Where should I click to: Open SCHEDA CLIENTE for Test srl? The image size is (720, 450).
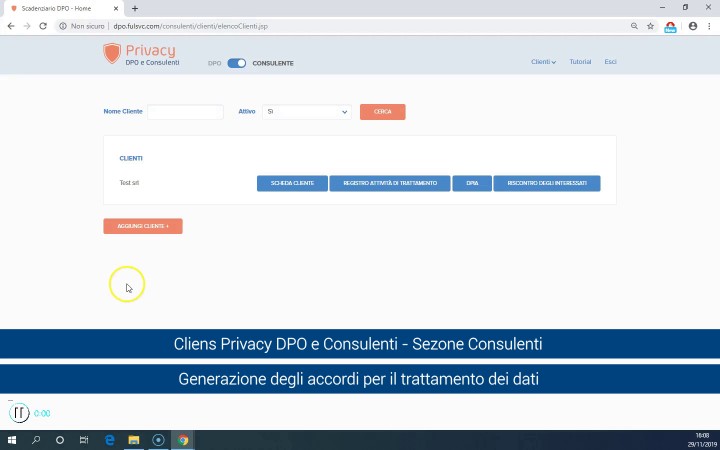(292, 183)
